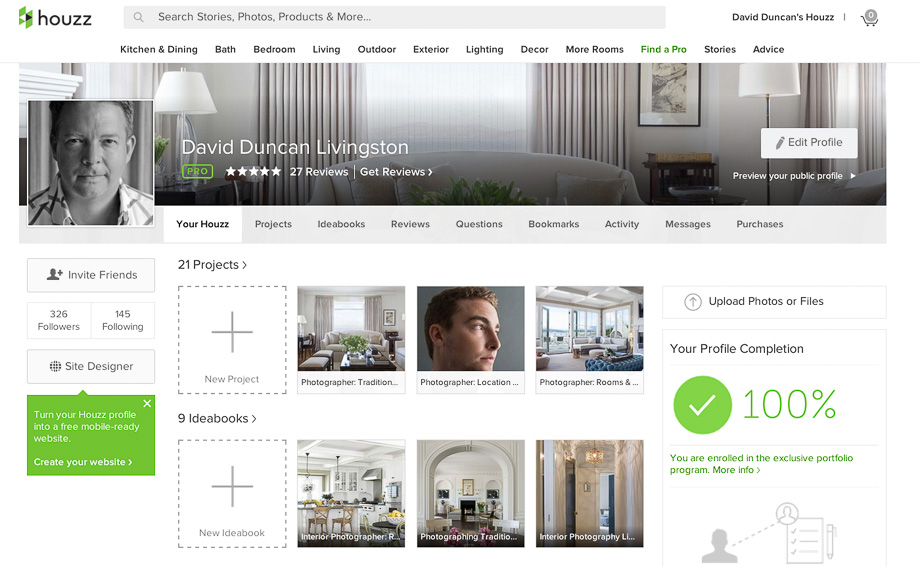Switch to the Ideabooks tab
Image resolution: width=920 pixels, height=567 pixels.
341,224
